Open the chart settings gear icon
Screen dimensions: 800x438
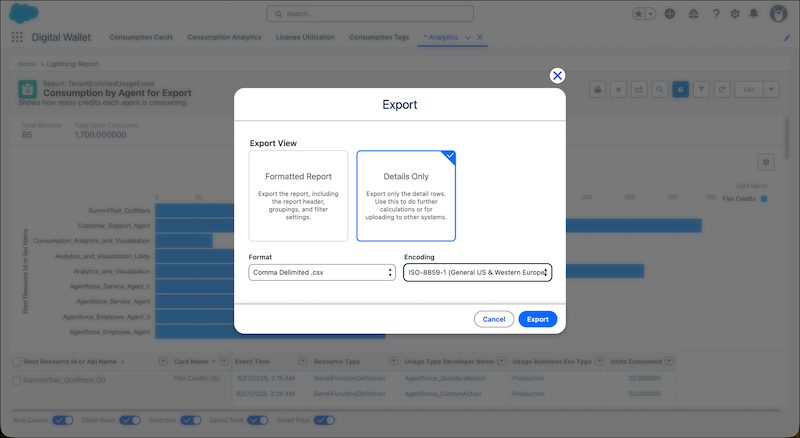point(766,162)
